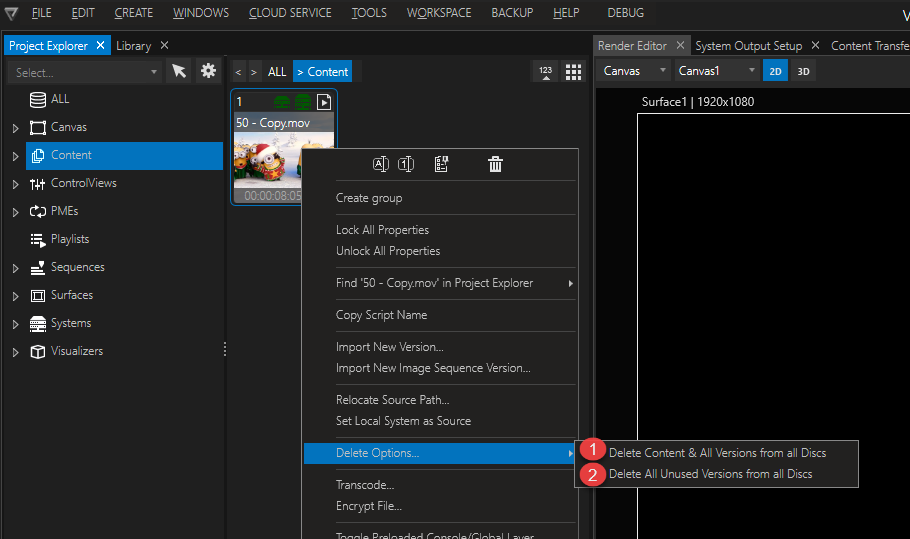Open the DEBUG menu
The width and height of the screenshot is (910, 539).
(626, 13)
